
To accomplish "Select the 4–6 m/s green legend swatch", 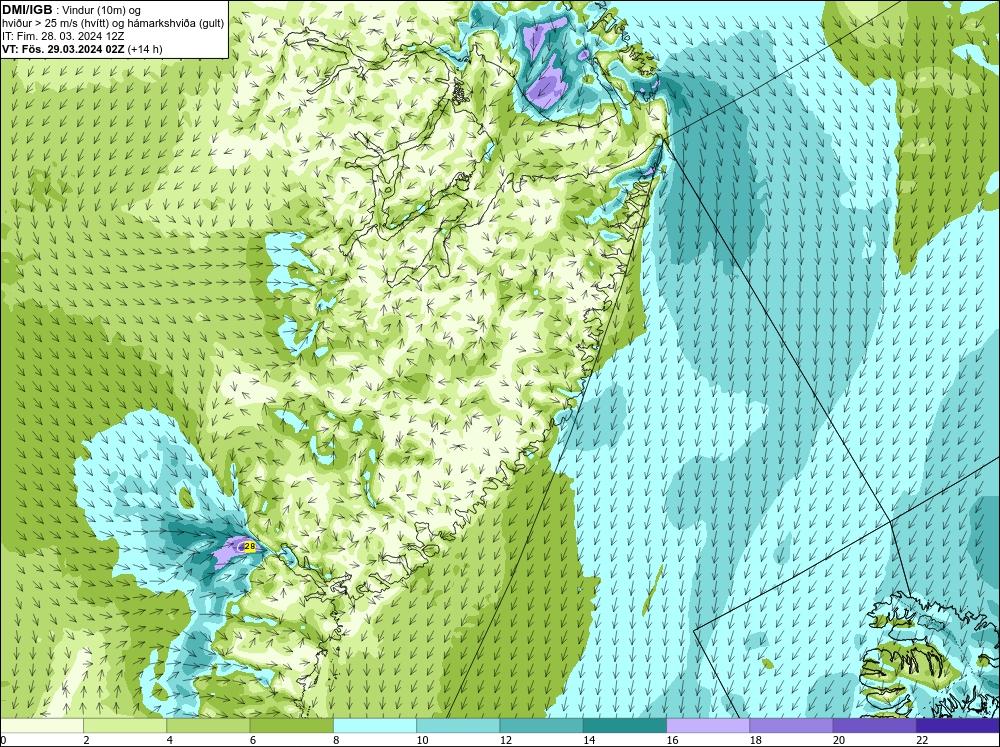I will pyautogui.click(x=208, y=725).
